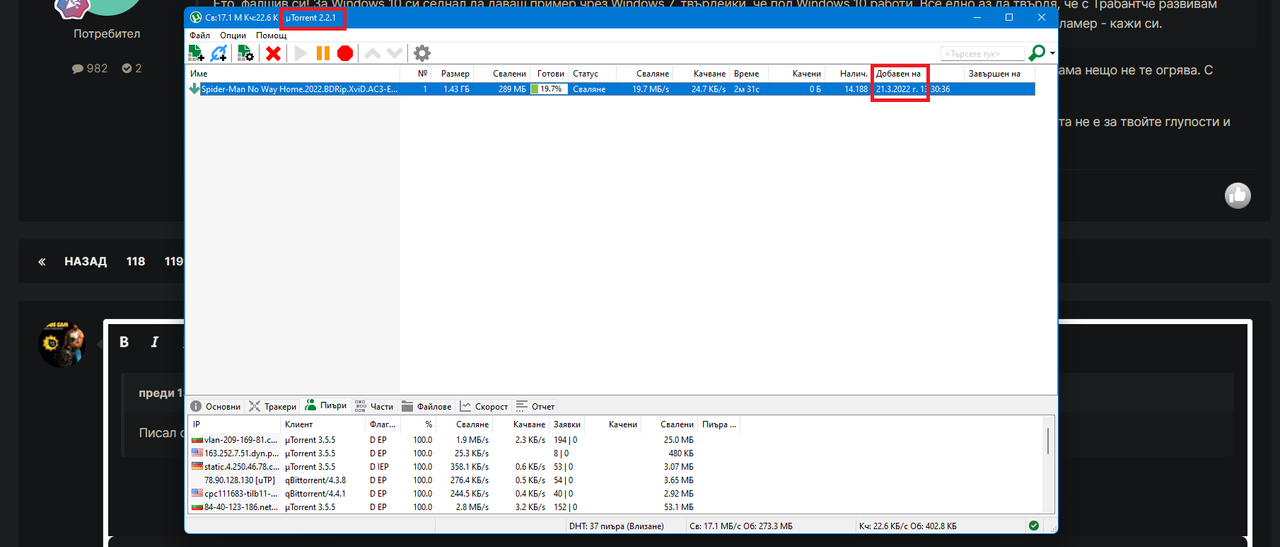
Task: Click the grey Start torrent play icon
Action: [x=300, y=53]
